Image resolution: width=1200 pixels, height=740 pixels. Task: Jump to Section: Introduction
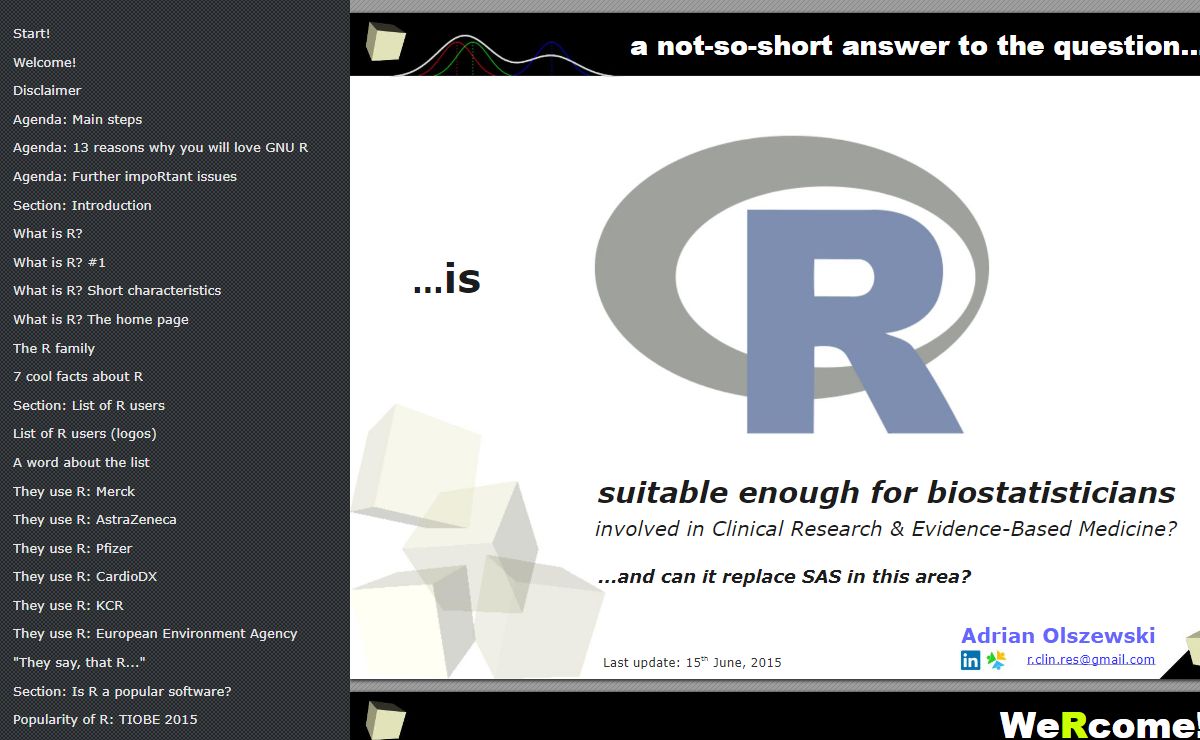click(83, 205)
